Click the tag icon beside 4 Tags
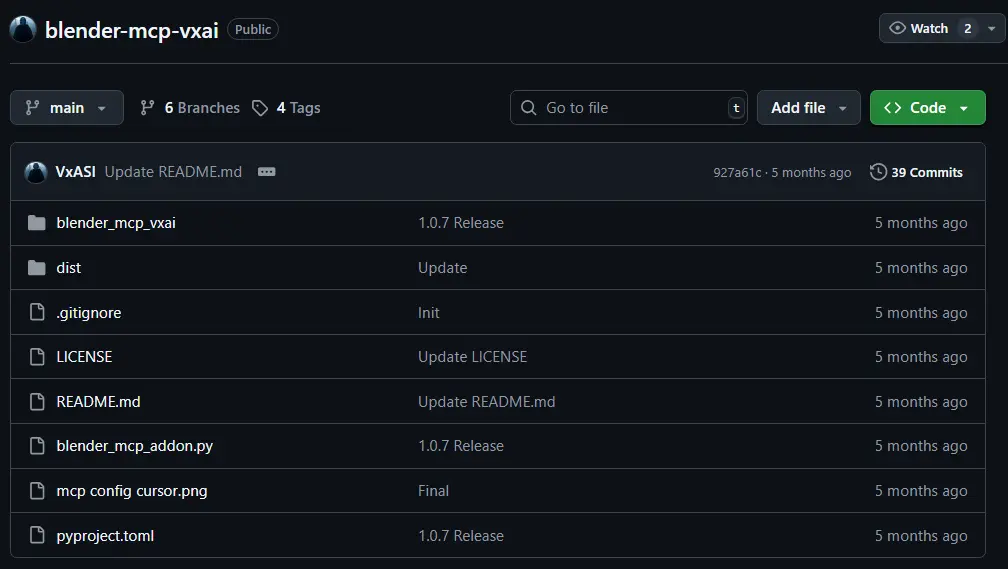Image resolution: width=1008 pixels, height=569 pixels. [x=260, y=108]
